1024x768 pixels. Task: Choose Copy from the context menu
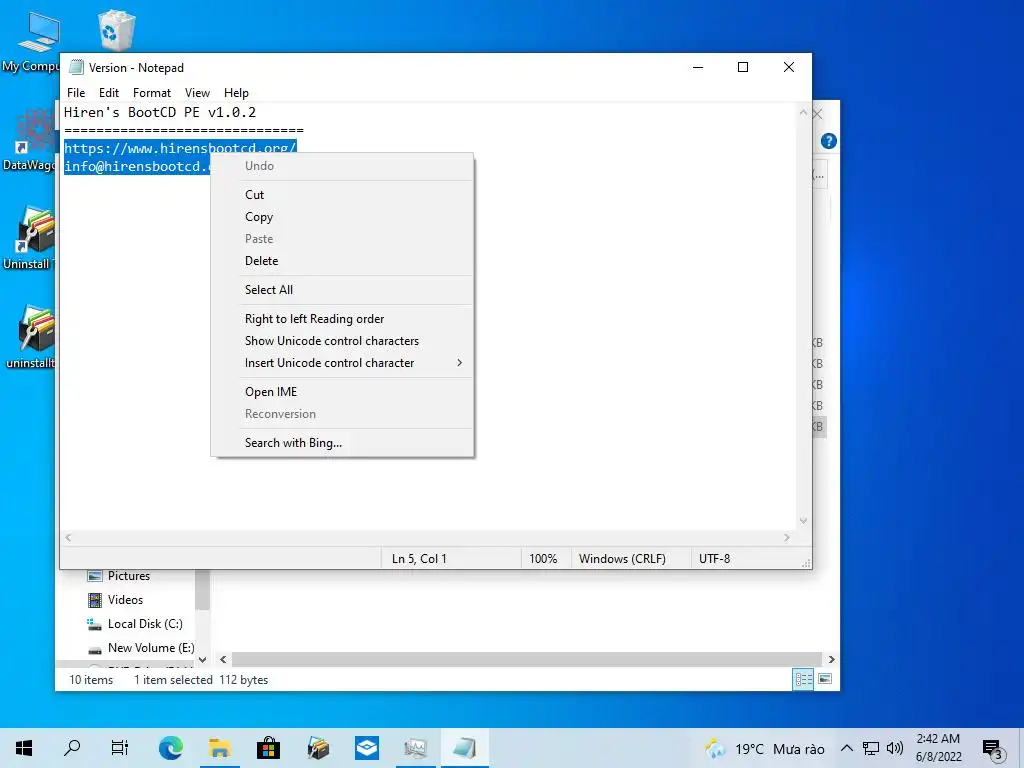point(342,217)
